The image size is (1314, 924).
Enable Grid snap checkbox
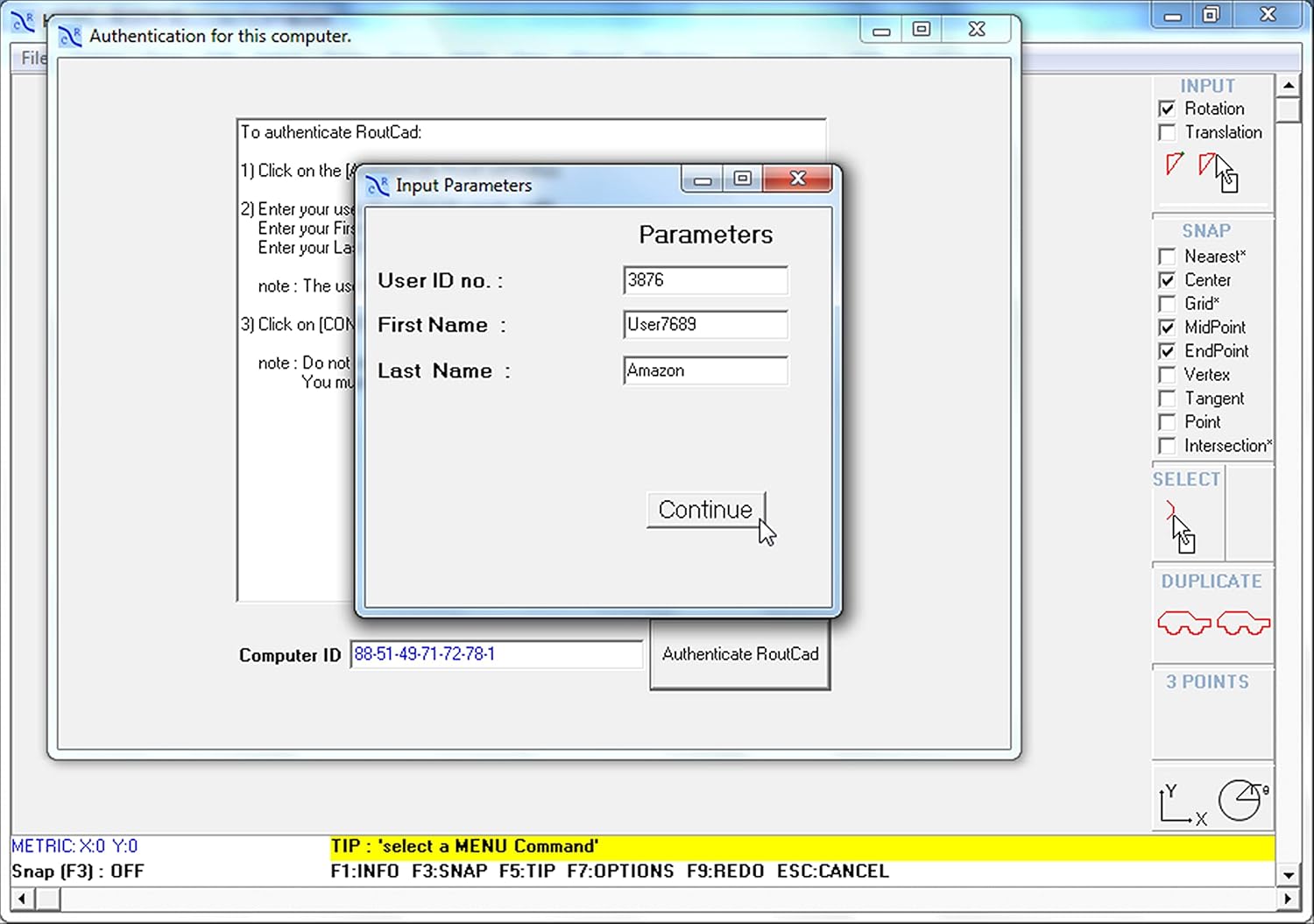pos(1167,304)
